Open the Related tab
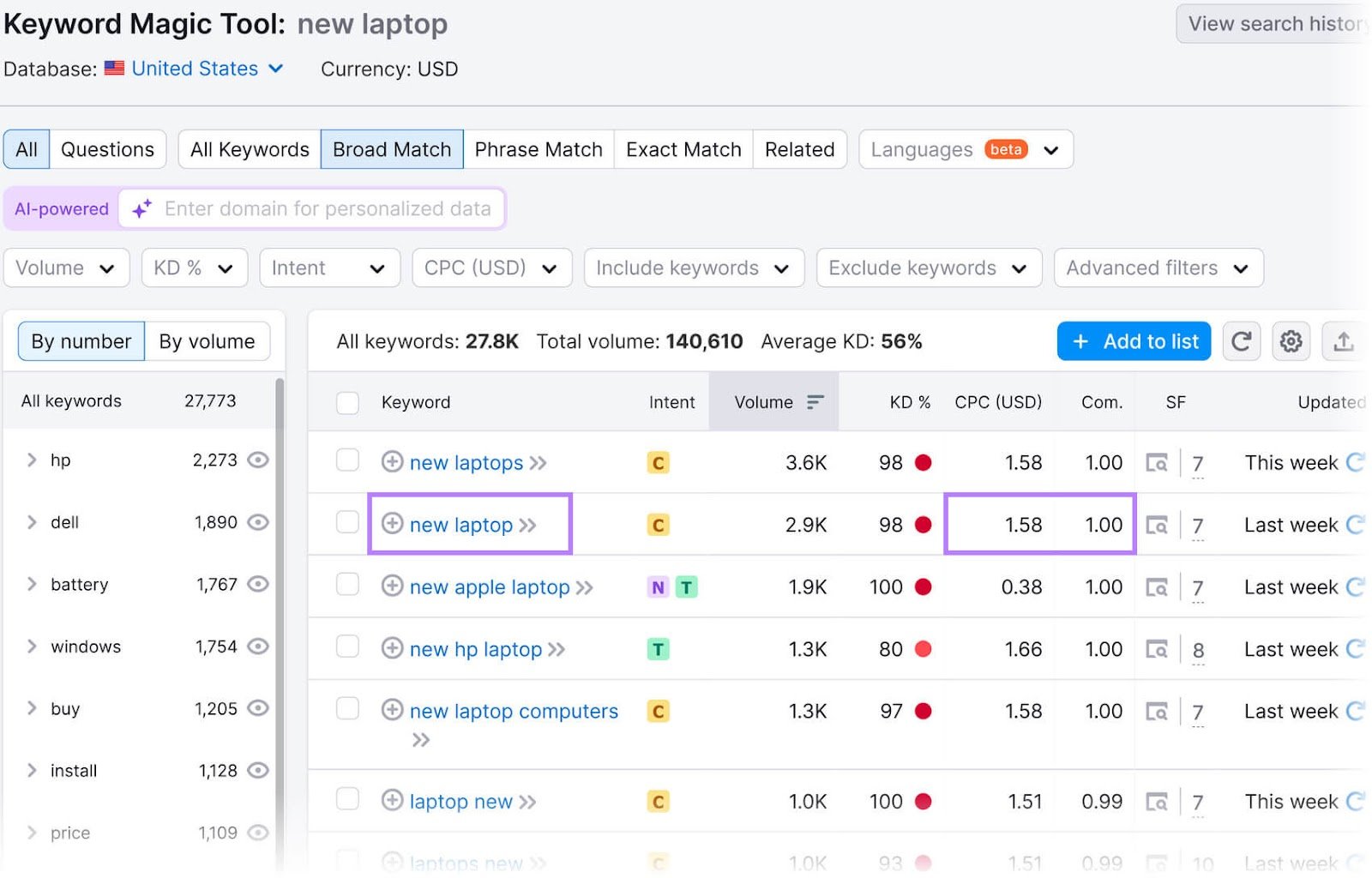The height and width of the screenshot is (878, 1372). 799,149
